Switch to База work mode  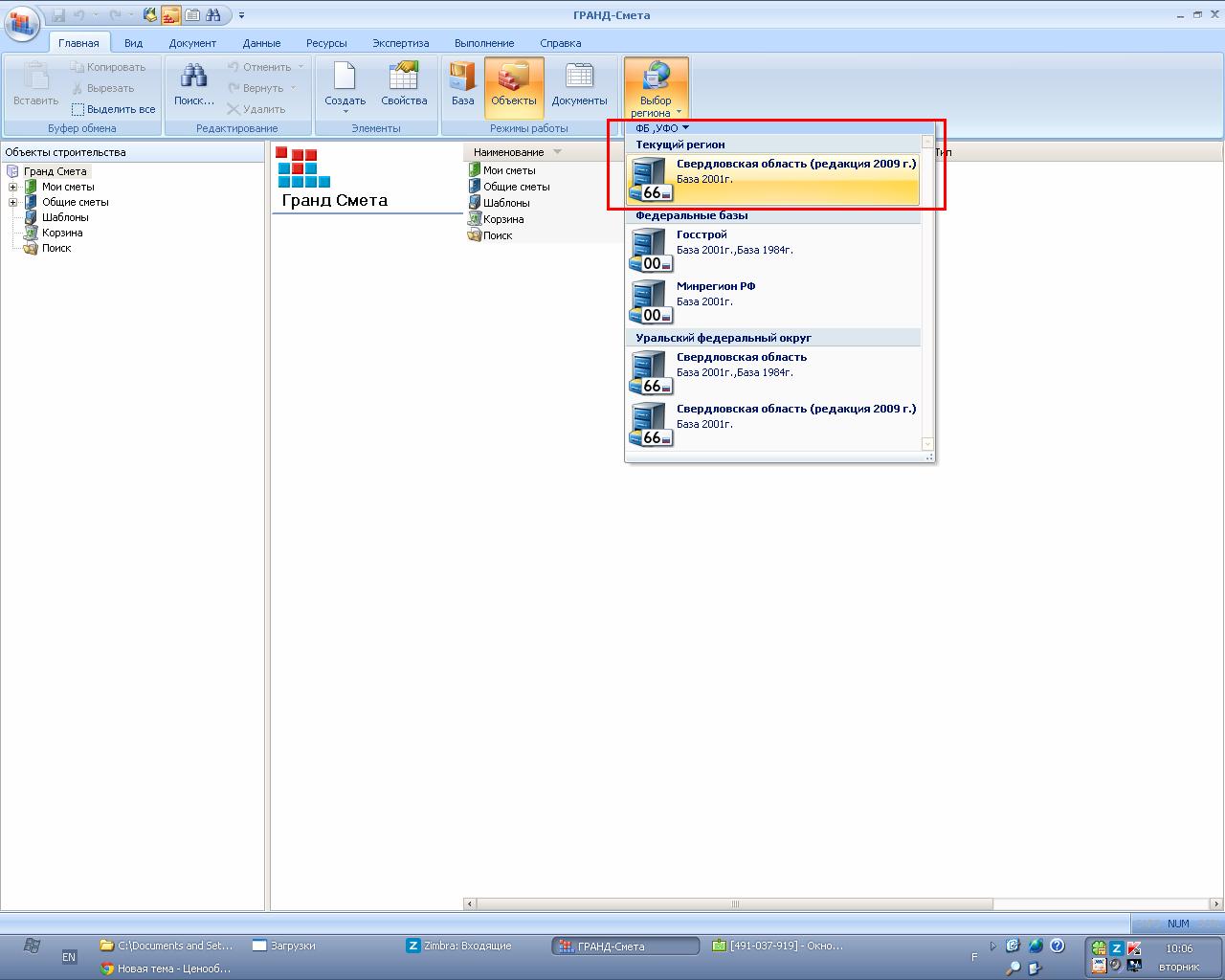coord(463,84)
